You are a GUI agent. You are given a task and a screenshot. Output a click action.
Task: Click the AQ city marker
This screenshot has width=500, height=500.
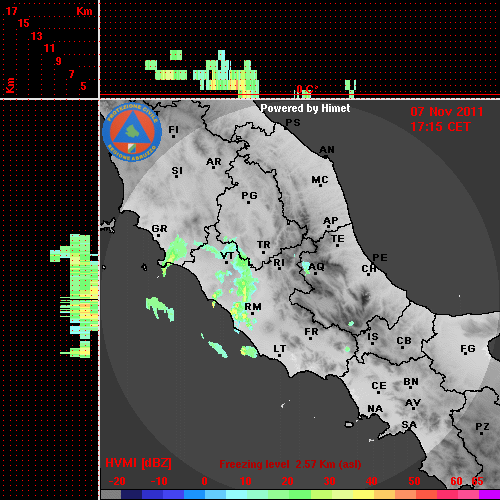coord(316,268)
